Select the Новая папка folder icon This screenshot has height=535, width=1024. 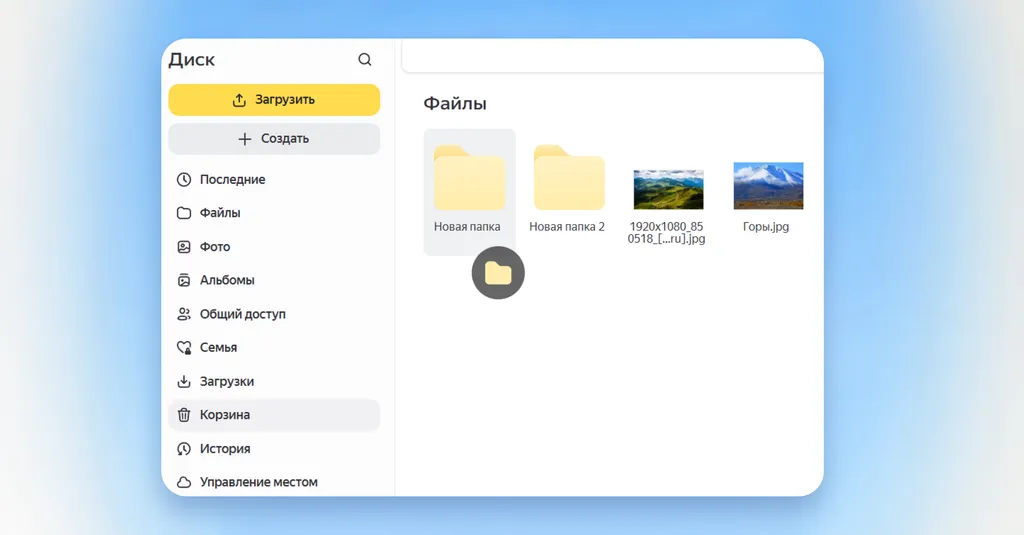coord(470,178)
